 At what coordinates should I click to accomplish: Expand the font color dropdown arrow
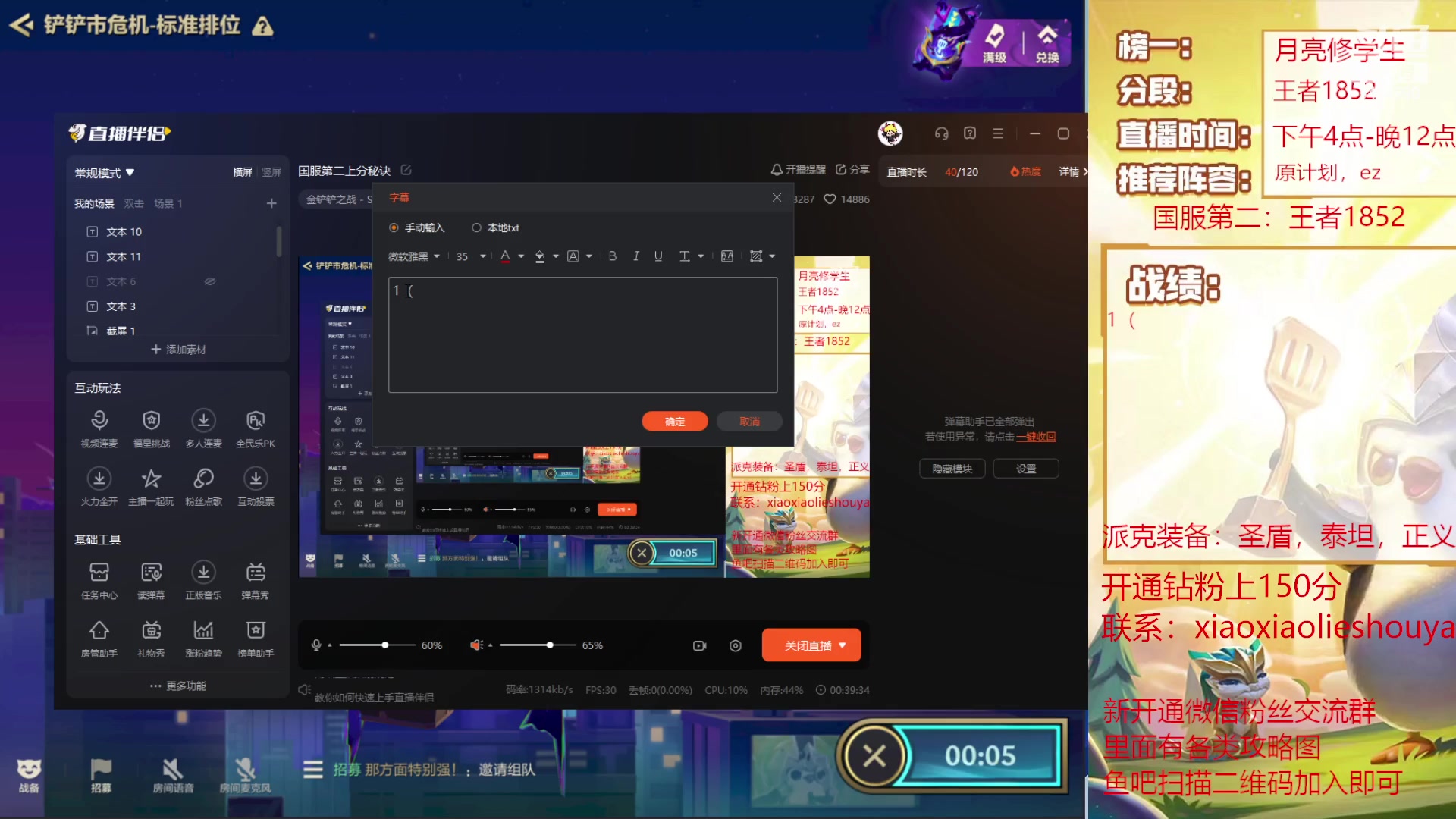click(521, 256)
